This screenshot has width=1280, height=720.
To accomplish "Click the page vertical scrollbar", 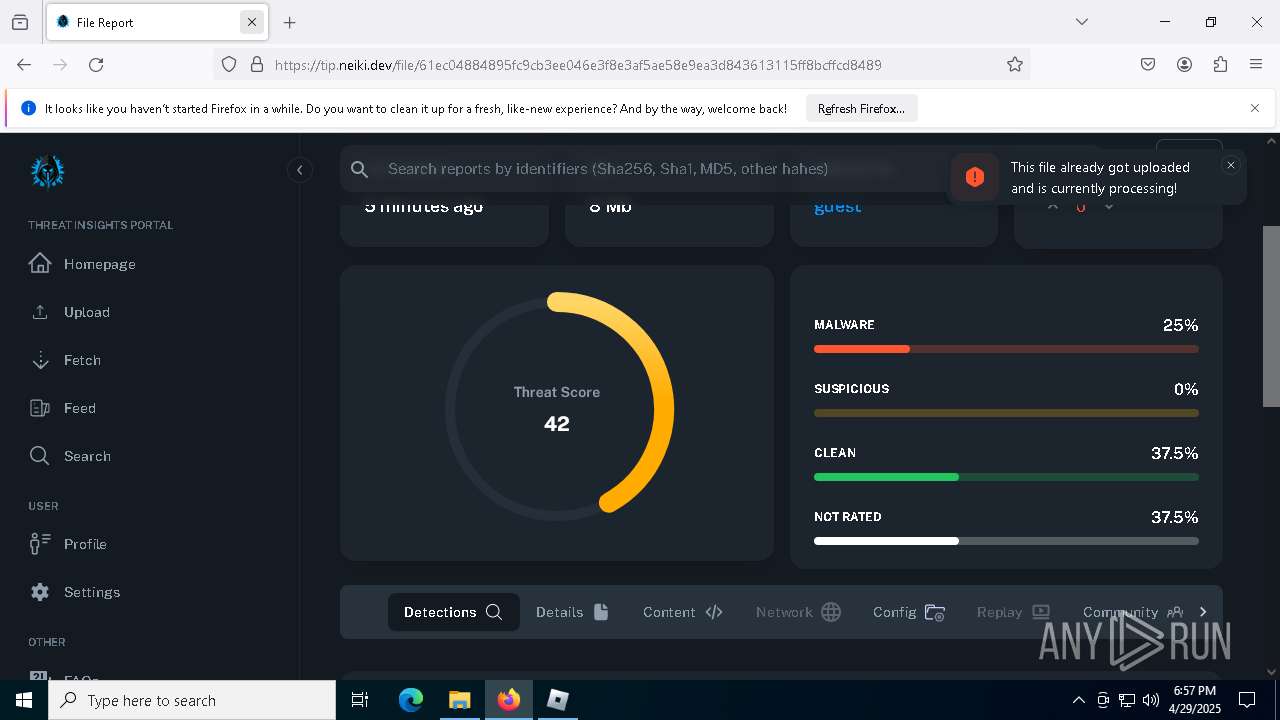I will coord(1271,316).
